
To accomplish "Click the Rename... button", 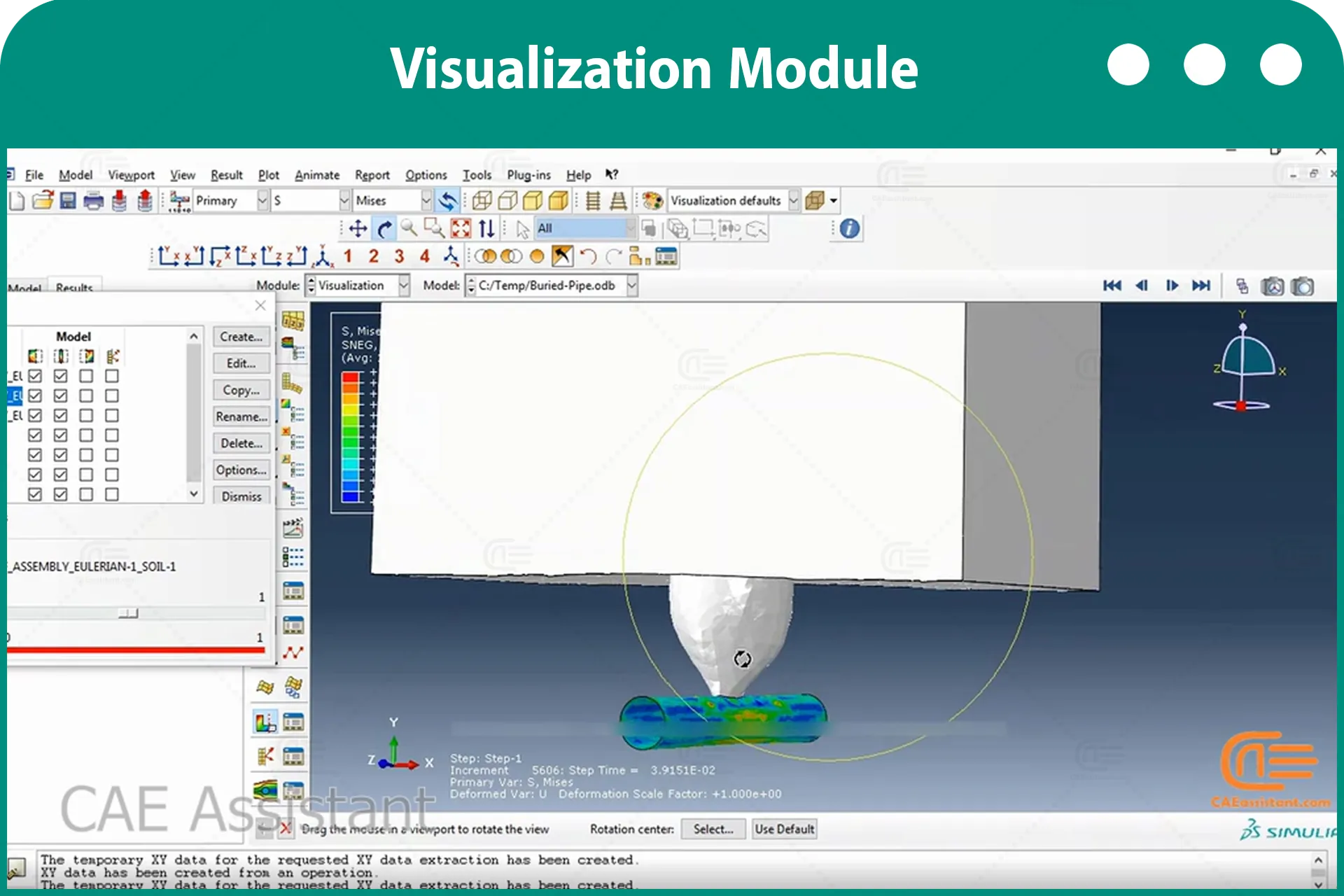I will [241, 416].
